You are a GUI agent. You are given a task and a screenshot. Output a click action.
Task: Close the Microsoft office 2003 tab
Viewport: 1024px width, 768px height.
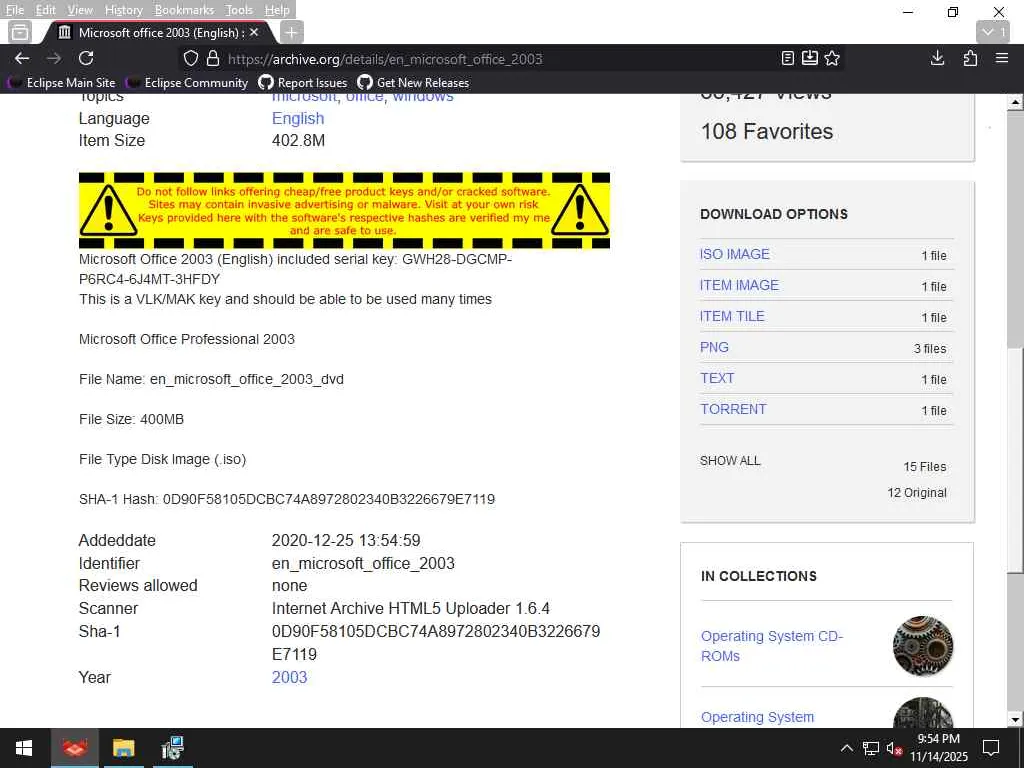pyautogui.click(x=254, y=32)
